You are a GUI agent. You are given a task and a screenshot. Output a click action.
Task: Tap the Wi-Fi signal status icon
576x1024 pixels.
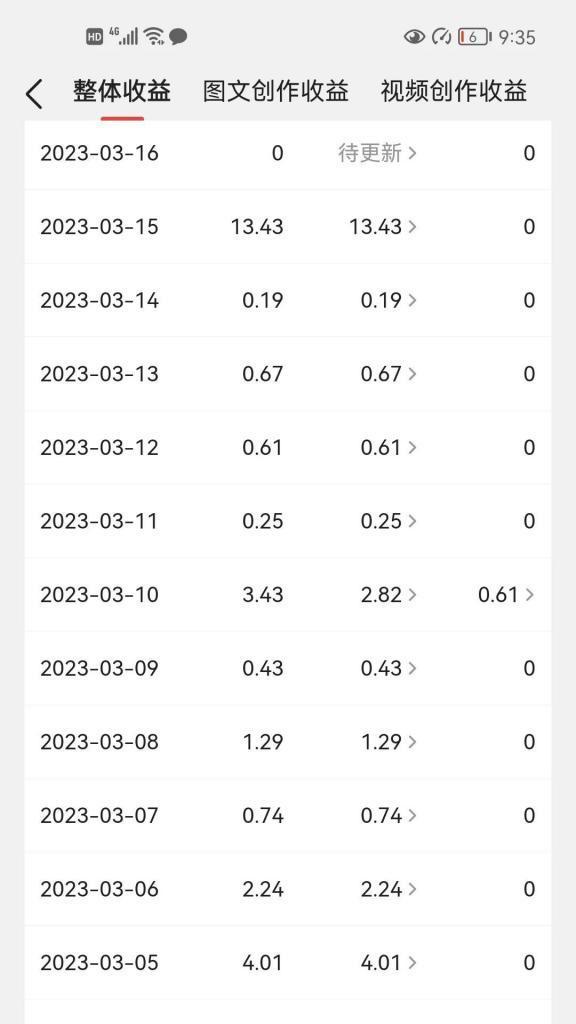pyautogui.click(x=154, y=36)
